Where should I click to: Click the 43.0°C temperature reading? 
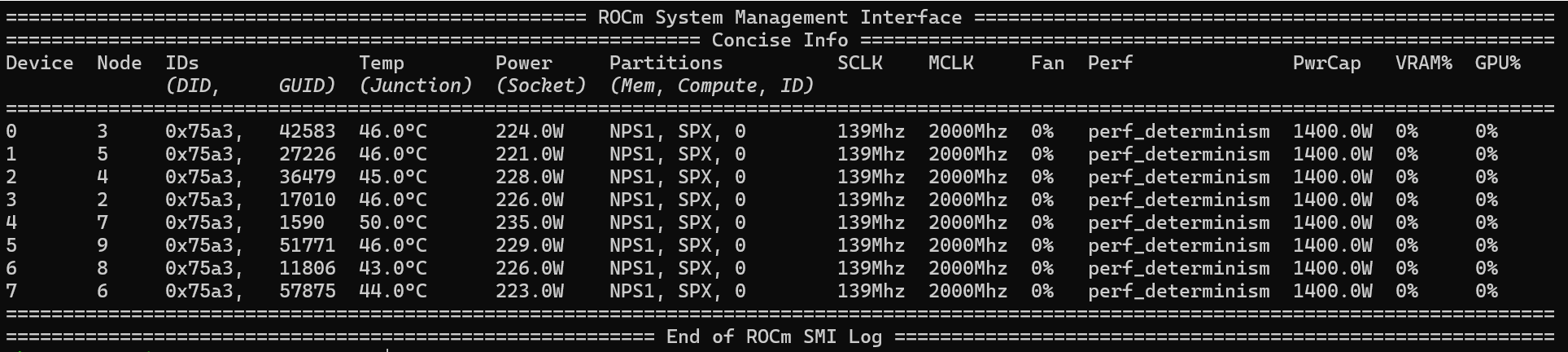[392, 268]
